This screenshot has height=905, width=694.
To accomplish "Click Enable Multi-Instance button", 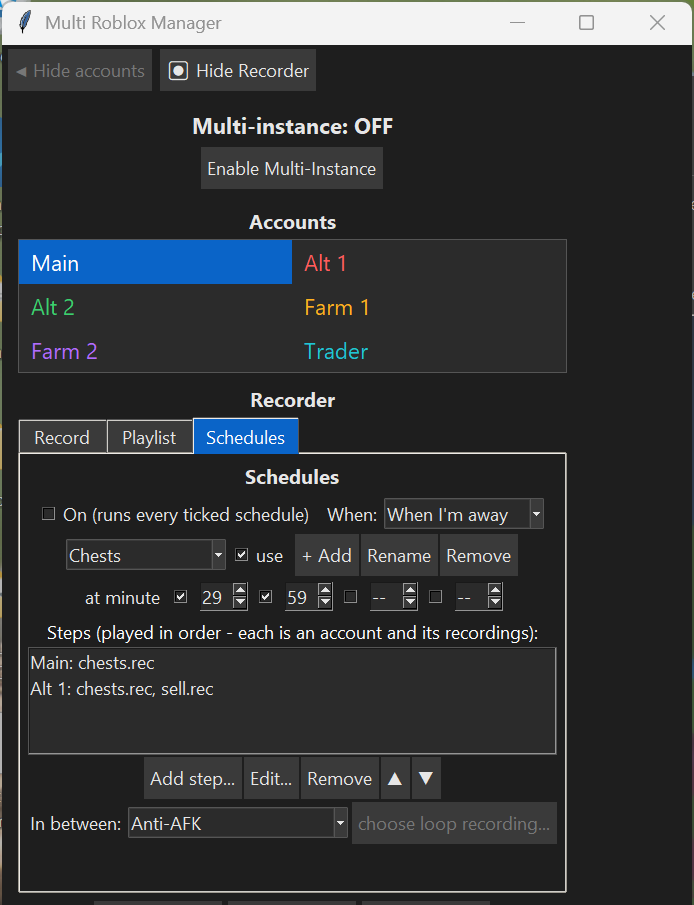I will [292, 169].
